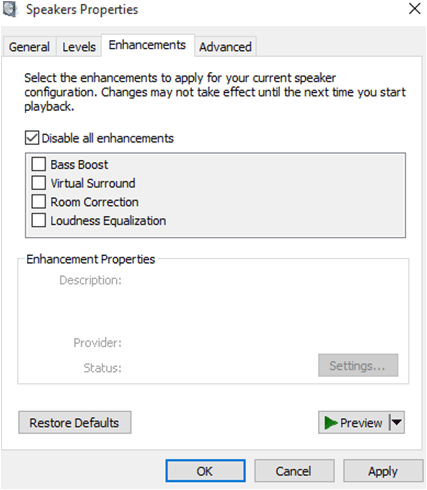Open the Levels tab

click(x=79, y=47)
